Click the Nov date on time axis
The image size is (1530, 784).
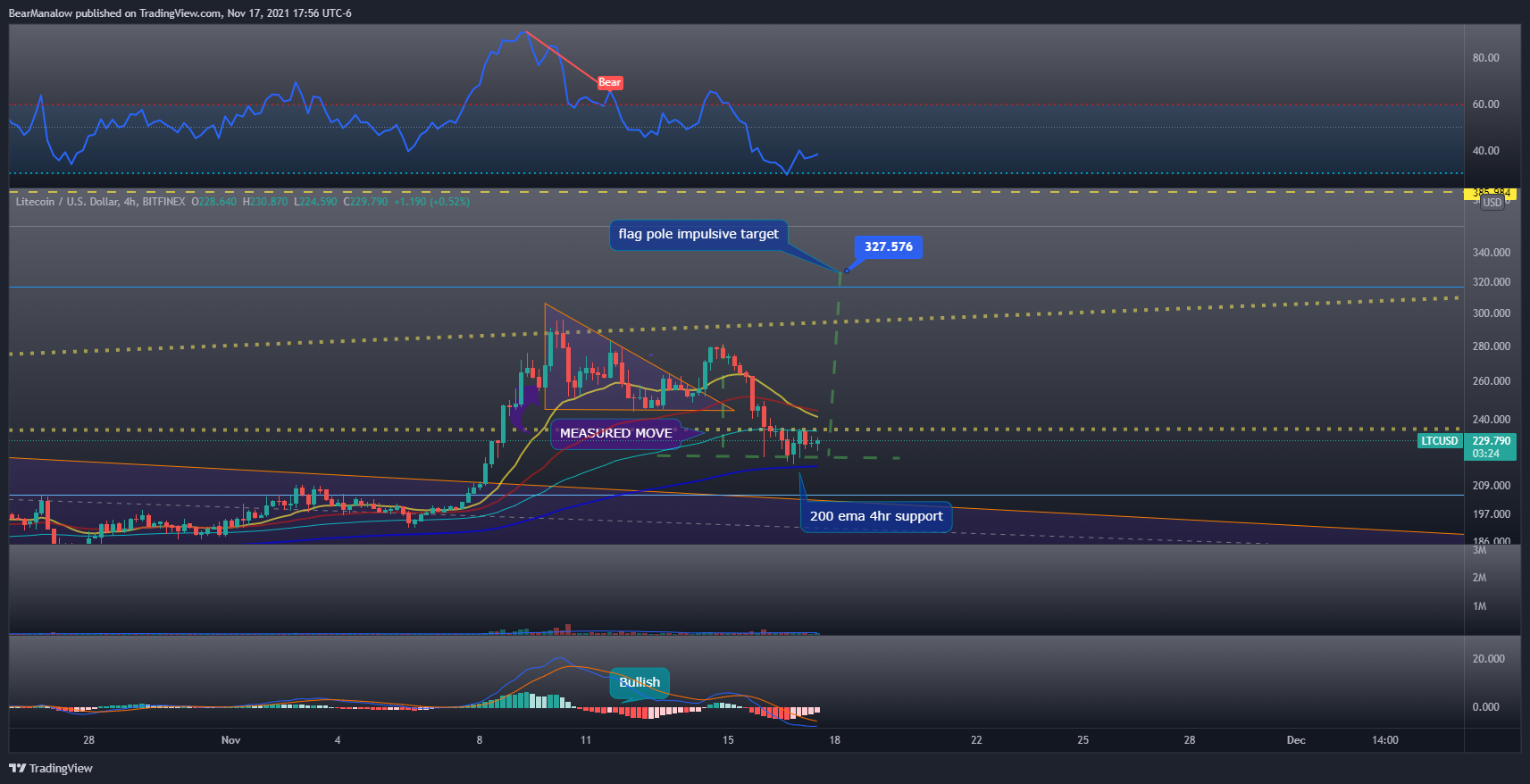point(230,740)
